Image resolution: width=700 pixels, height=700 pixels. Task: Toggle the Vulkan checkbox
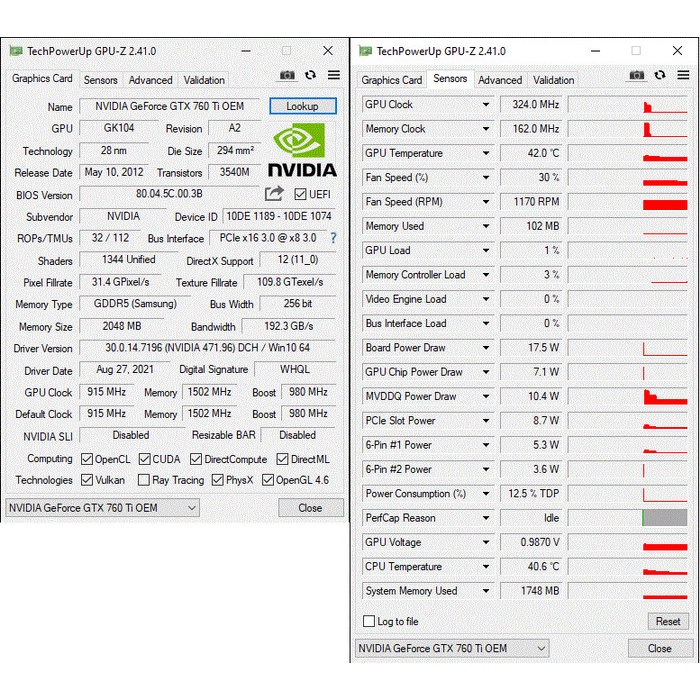click(x=87, y=480)
